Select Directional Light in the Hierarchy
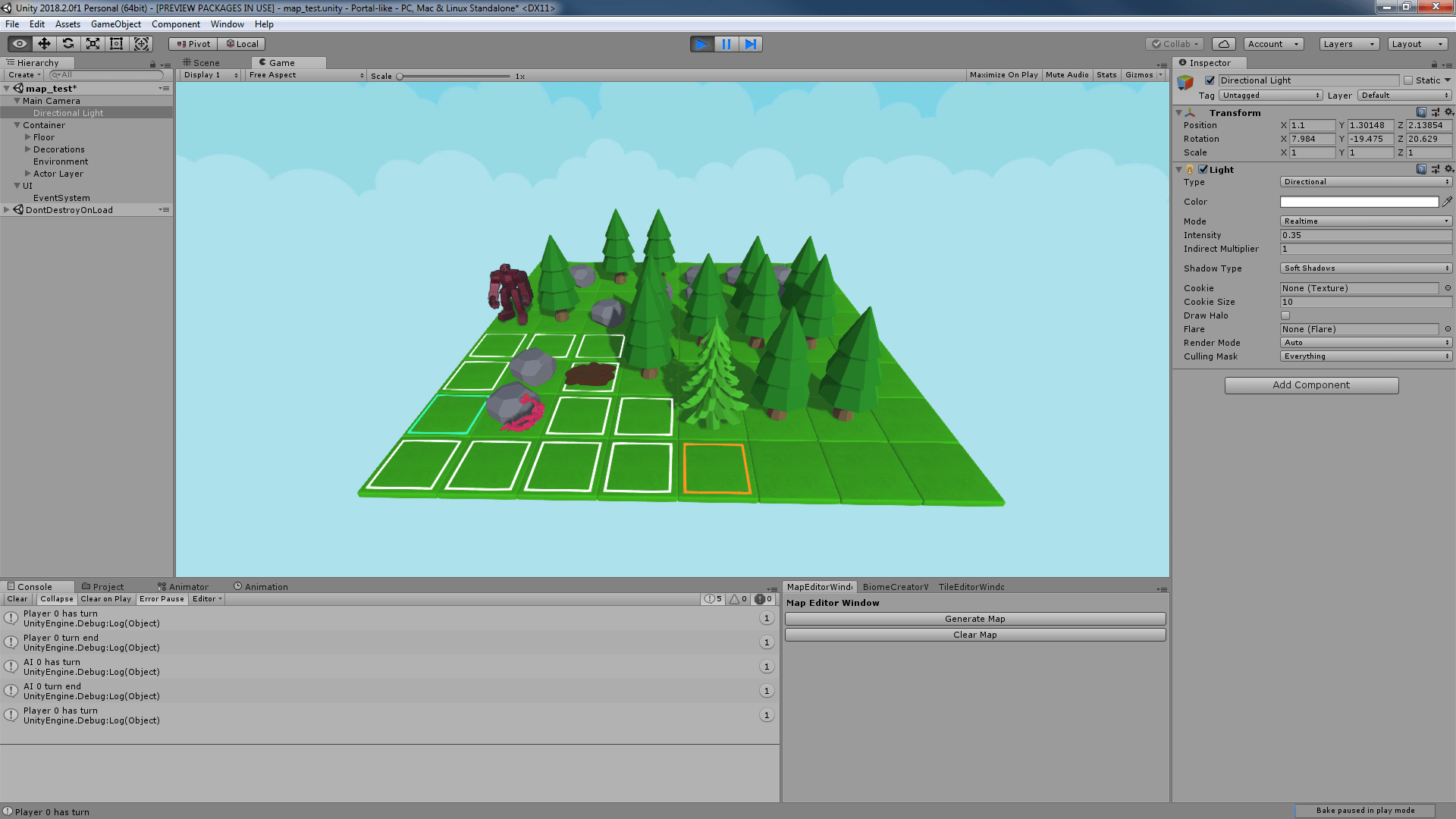Viewport: 1456px width, 819px height. 68,112
